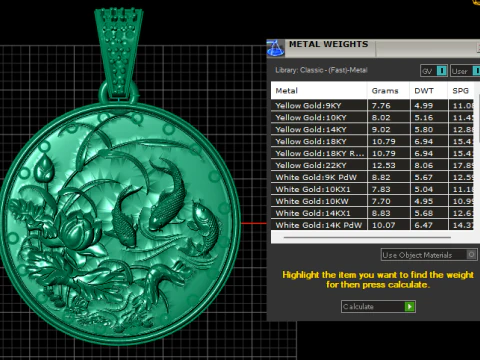Select the White Gold:14K PdW row
The height and width of the screenshot is (360, 480).
coord(372,225)
